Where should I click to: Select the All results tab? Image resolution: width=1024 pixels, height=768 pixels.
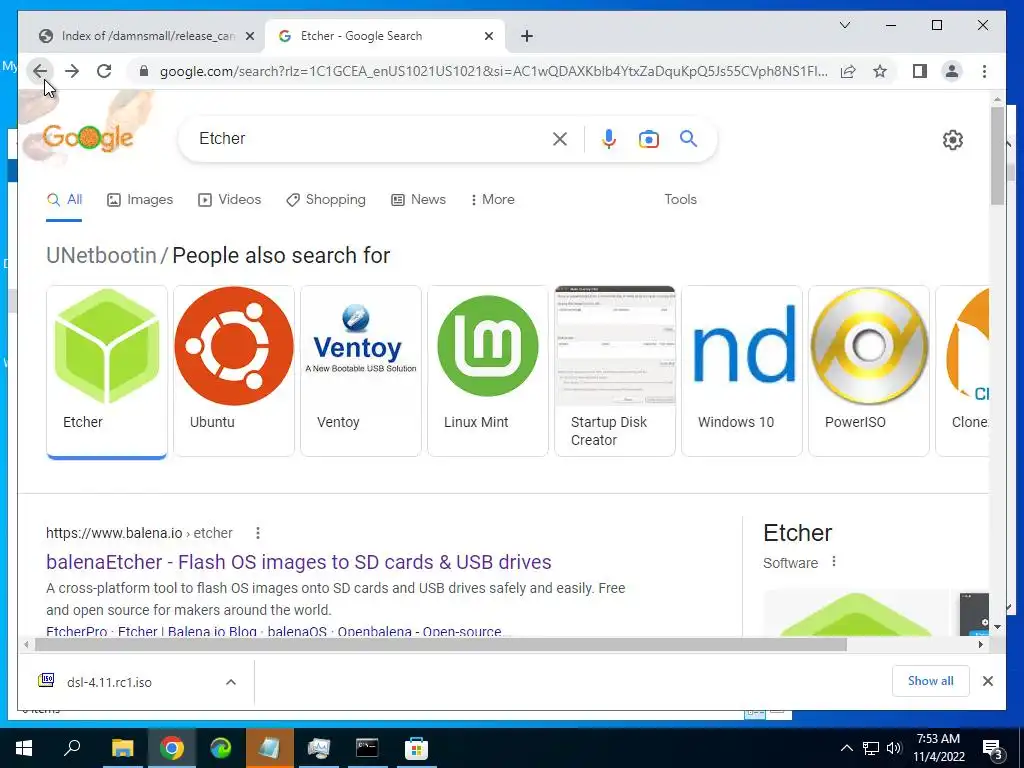coord(64,200)
